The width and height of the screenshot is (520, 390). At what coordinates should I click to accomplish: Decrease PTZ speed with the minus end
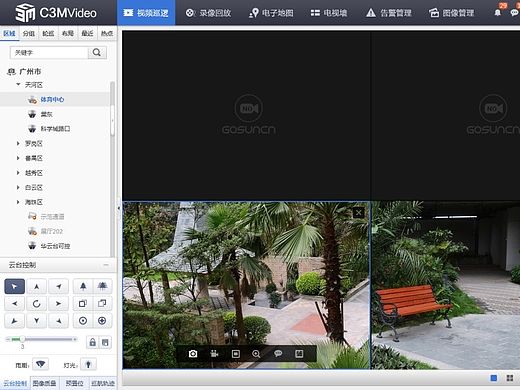[x=7, y=339]
